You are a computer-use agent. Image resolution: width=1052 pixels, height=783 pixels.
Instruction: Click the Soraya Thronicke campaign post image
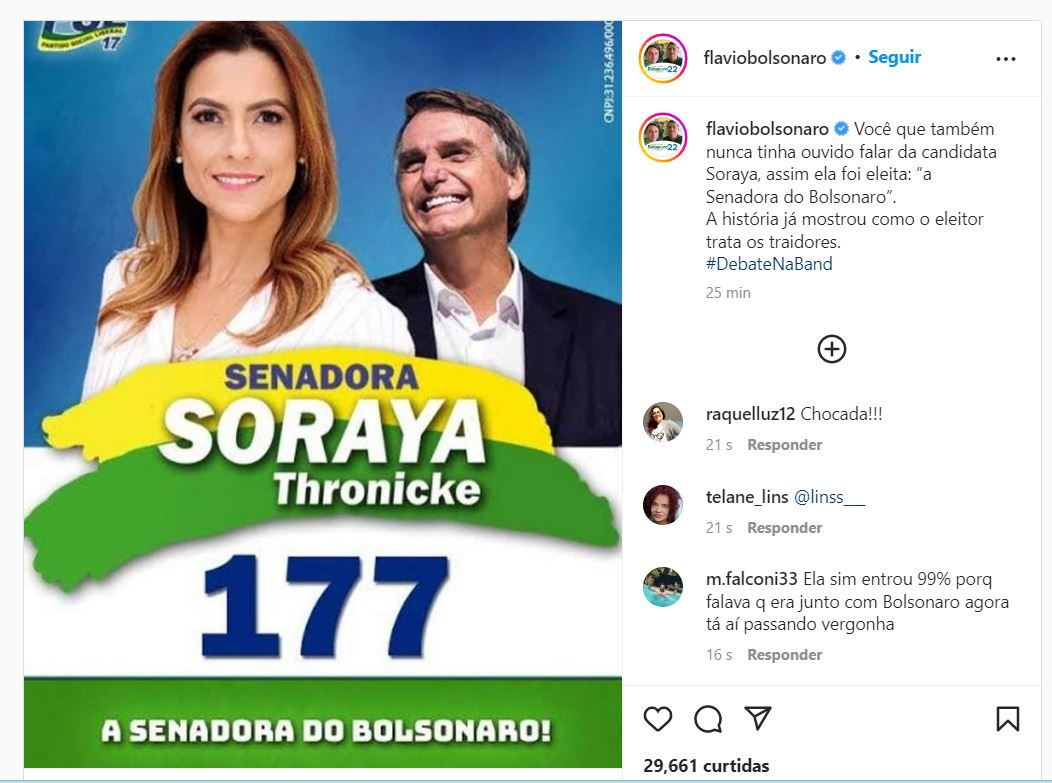(323, 395)
